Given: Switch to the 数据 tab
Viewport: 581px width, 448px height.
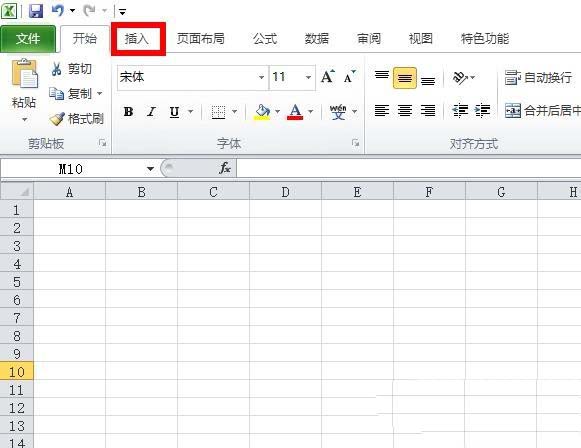Looking at the screenshot, I should click(317, 39).
